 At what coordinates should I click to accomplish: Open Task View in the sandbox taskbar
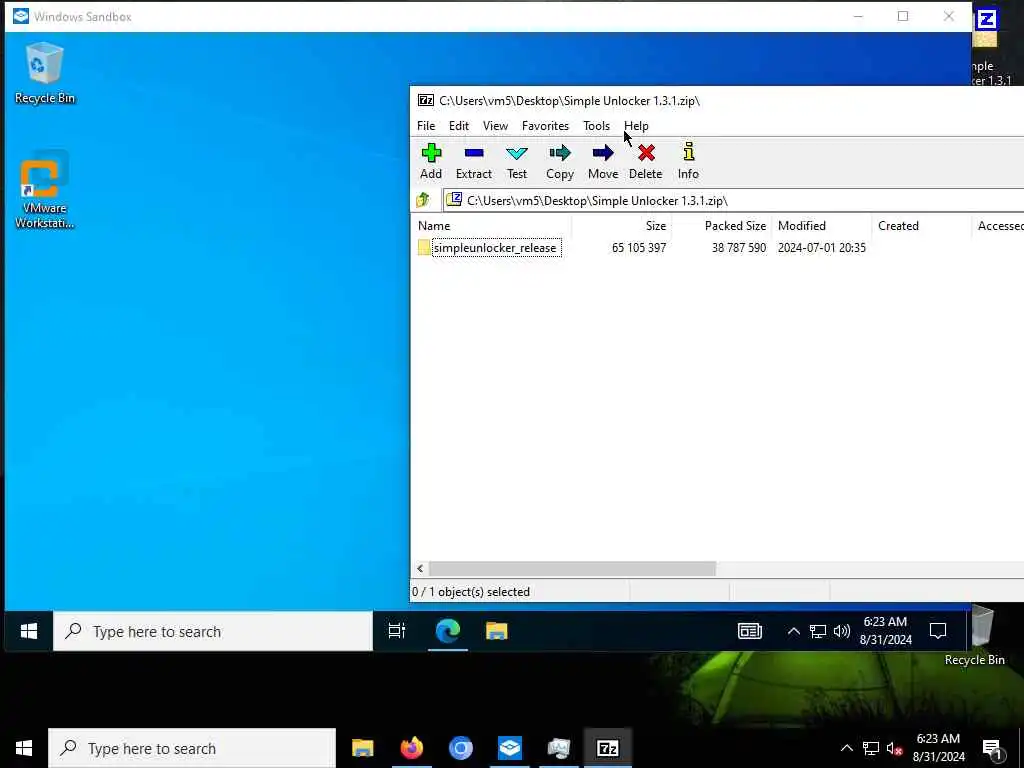pos(396,631)
